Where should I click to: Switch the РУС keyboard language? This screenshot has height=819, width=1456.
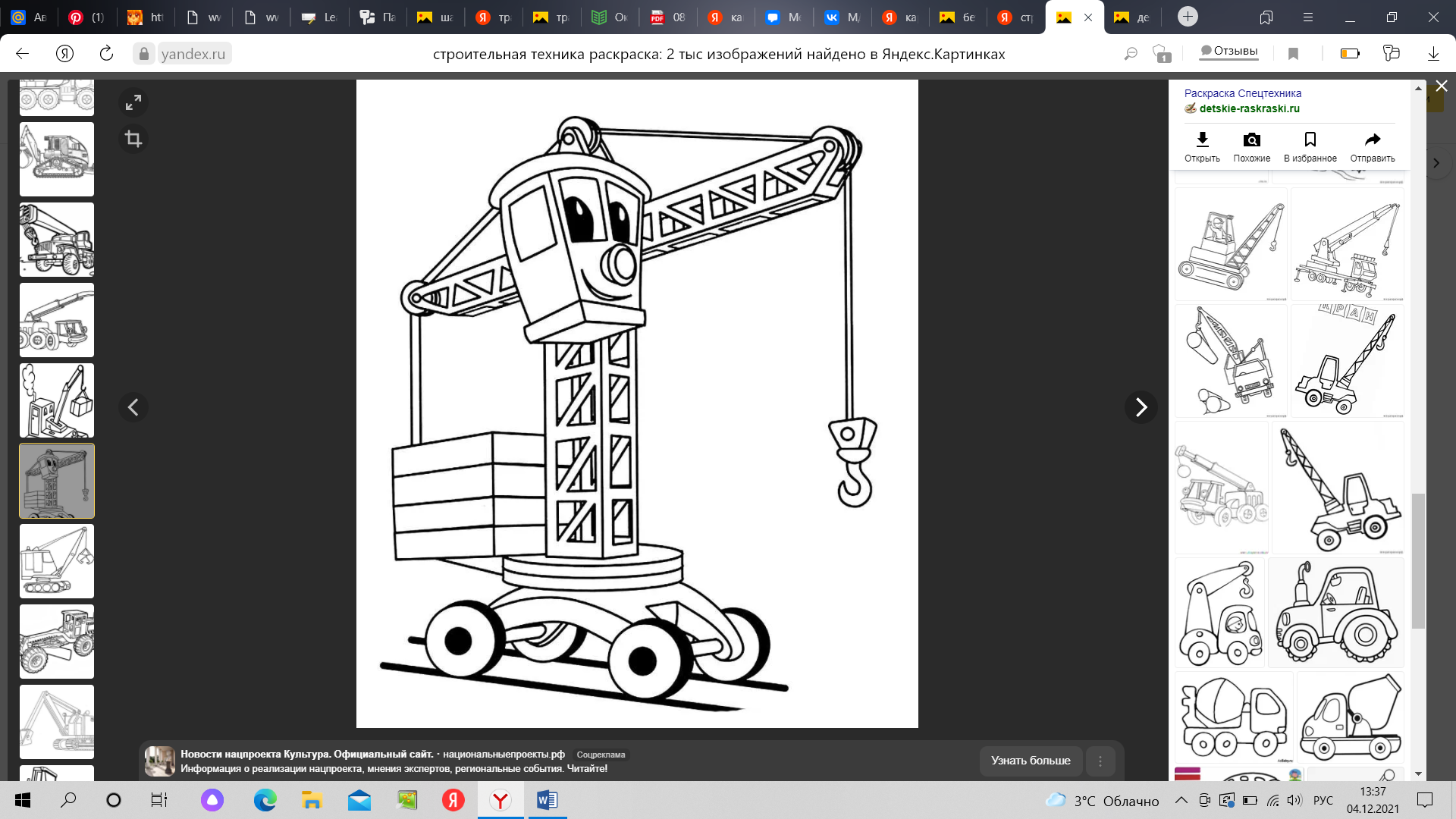click(x=1323, y=800)
